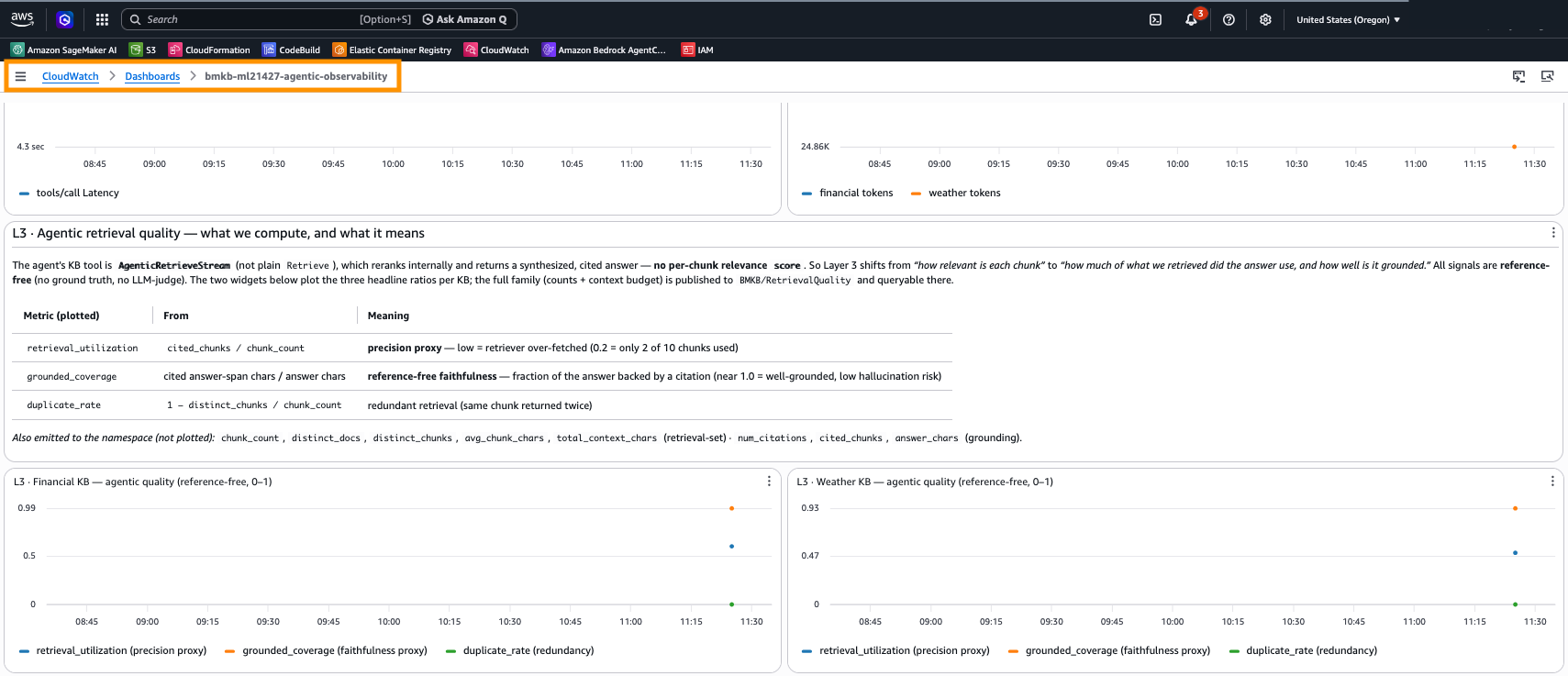Open the AWS console home logo
Viewport: 1568px width, 676px height.
click(22, 19)
